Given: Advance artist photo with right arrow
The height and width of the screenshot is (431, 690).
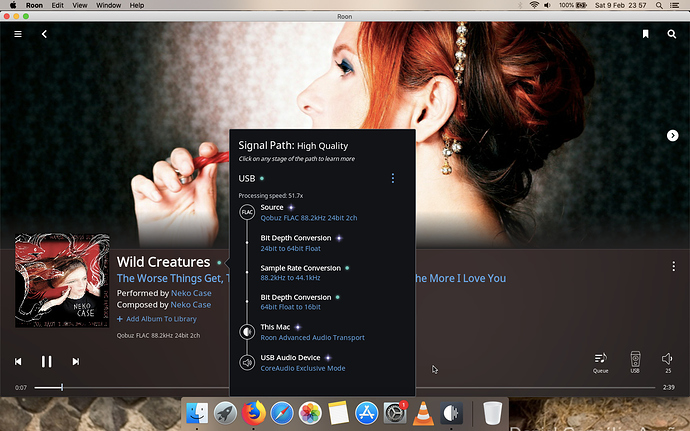Looking at the screenshot, I should (672, 136).
